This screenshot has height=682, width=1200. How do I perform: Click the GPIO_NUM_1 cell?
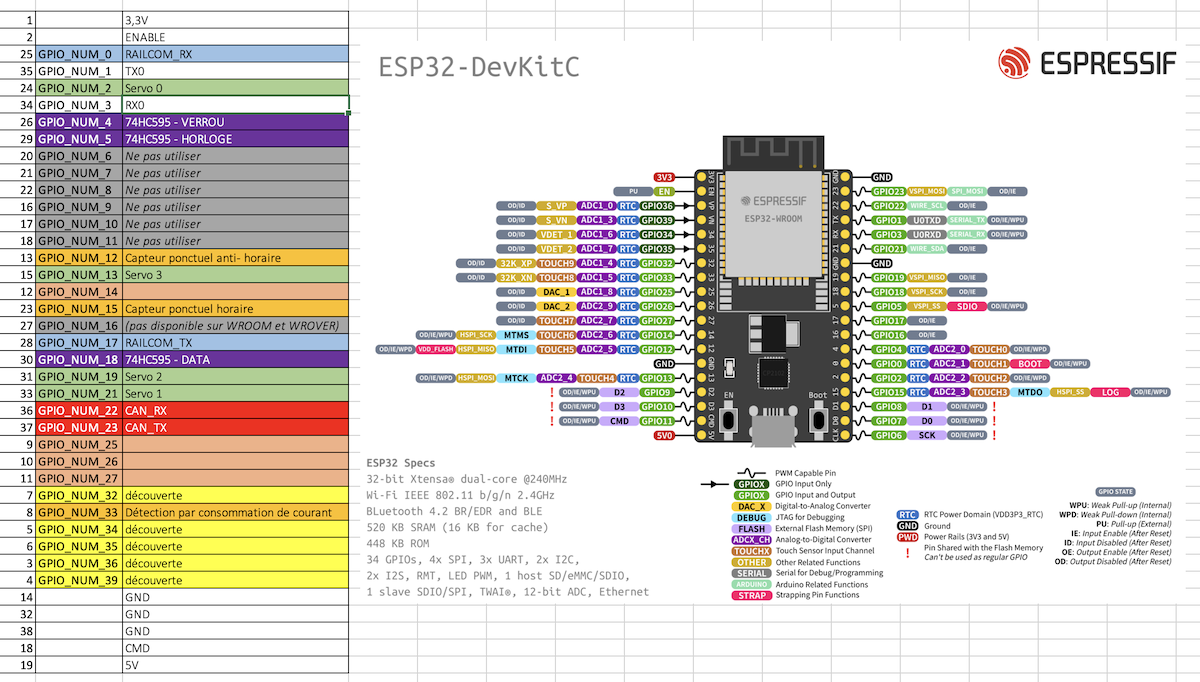tap(79, 71)
